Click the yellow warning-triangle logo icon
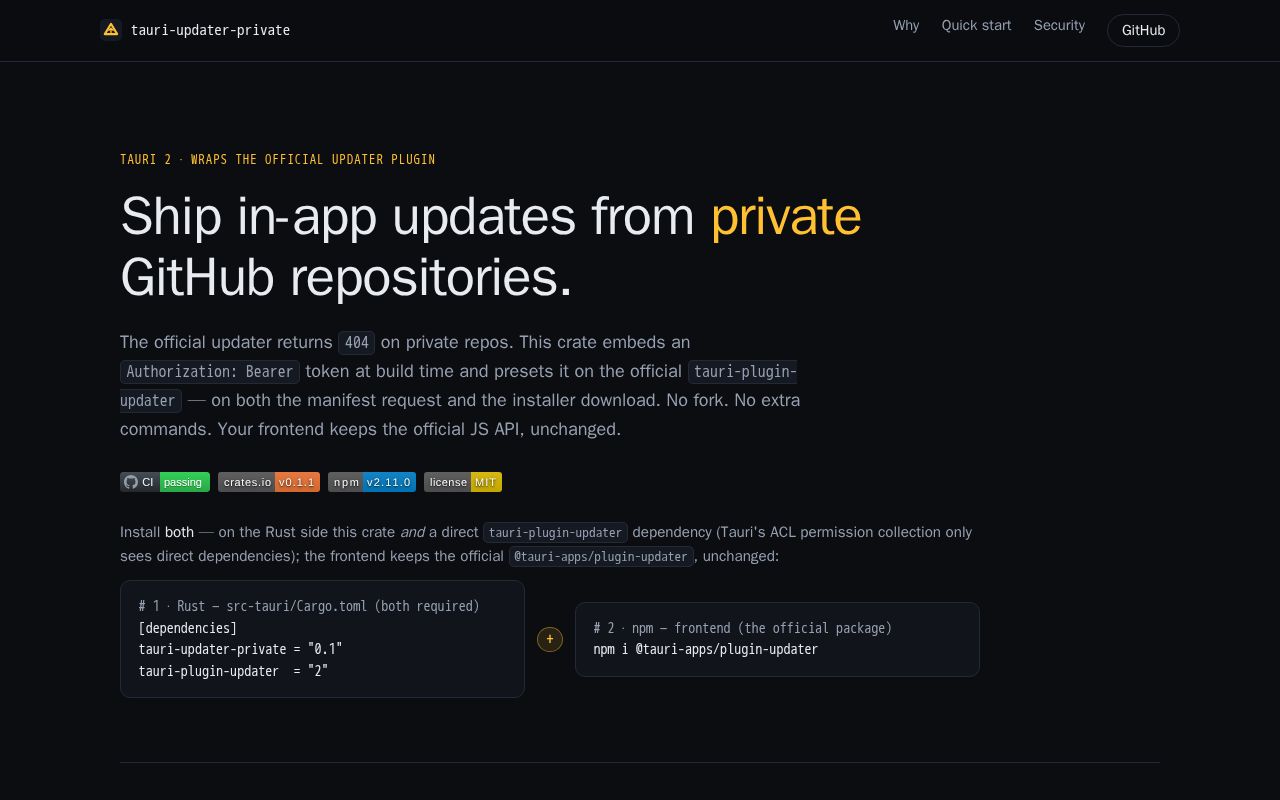 tap(111, 30)
